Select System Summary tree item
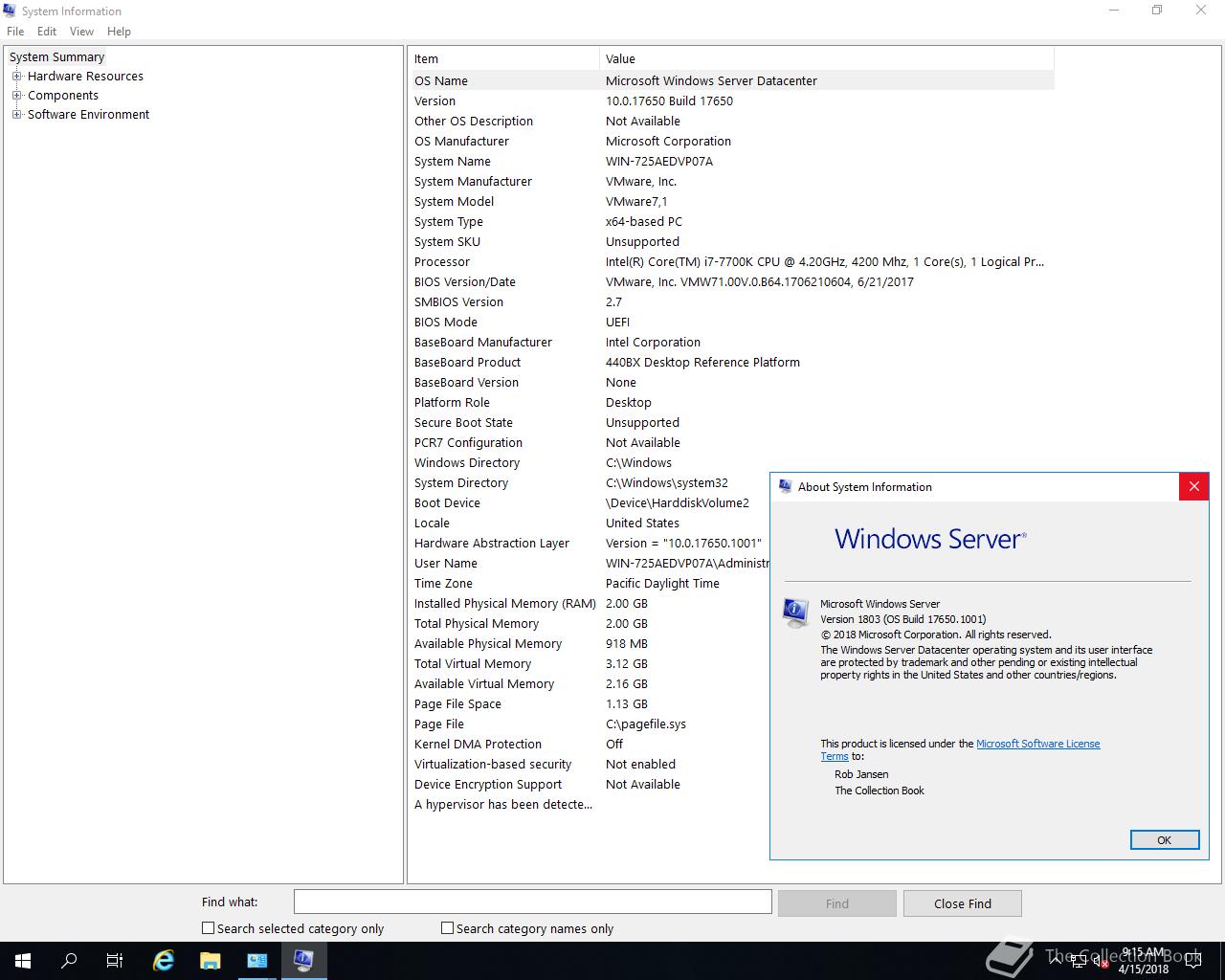Viewport: 1225px width, 980px height. (x=56, y=57)
